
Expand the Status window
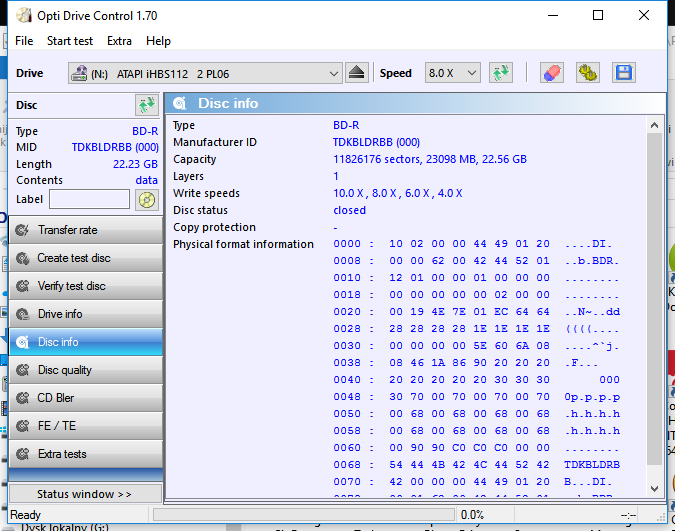pyautogui.click(x=86, y=494)
